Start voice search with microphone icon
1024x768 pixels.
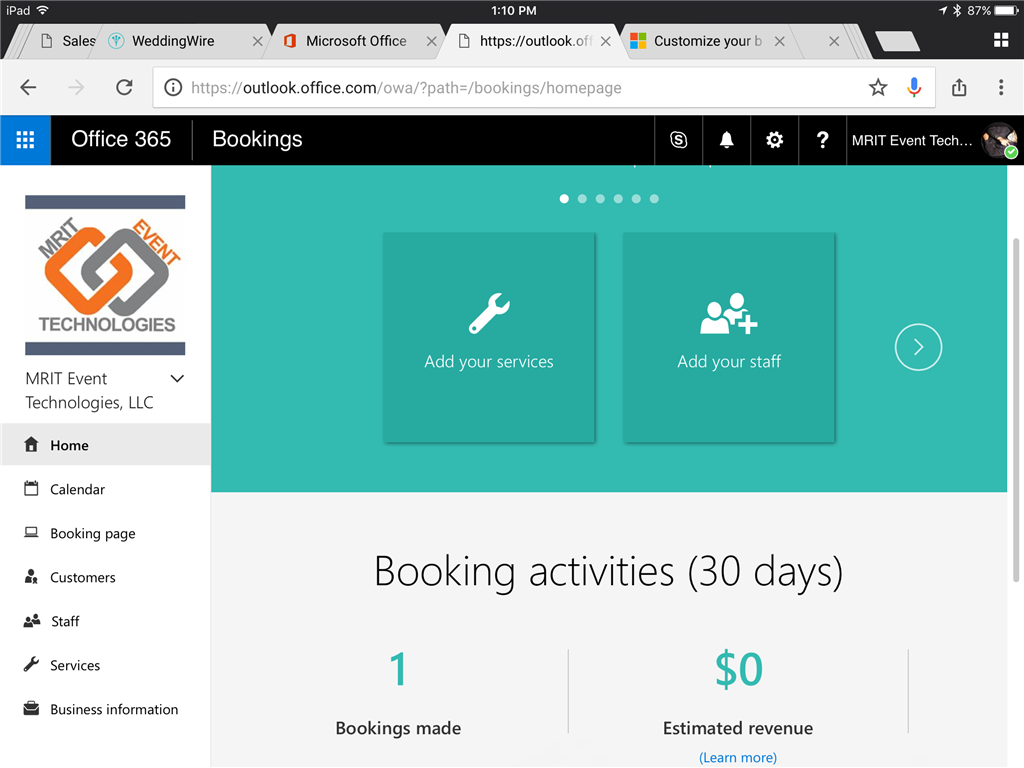[914, 88]
